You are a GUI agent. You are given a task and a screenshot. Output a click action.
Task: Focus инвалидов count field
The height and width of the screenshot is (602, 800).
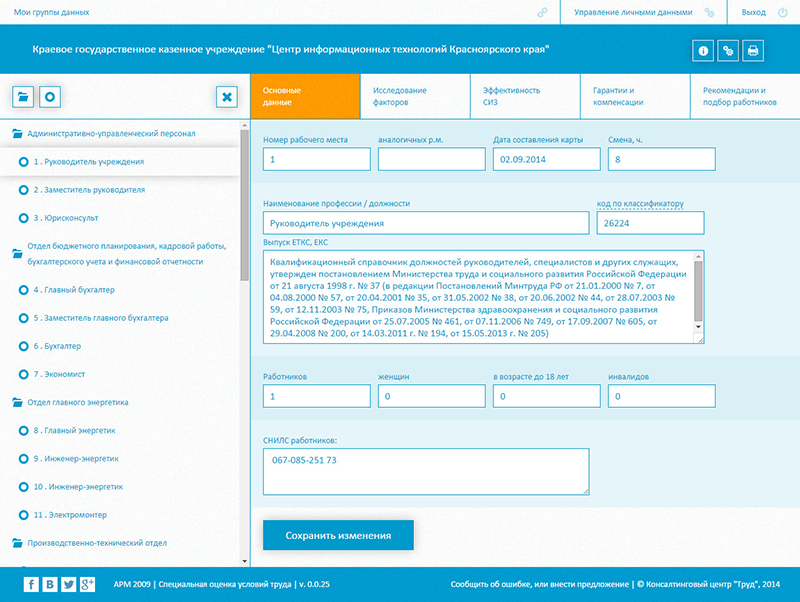point(662,396)
